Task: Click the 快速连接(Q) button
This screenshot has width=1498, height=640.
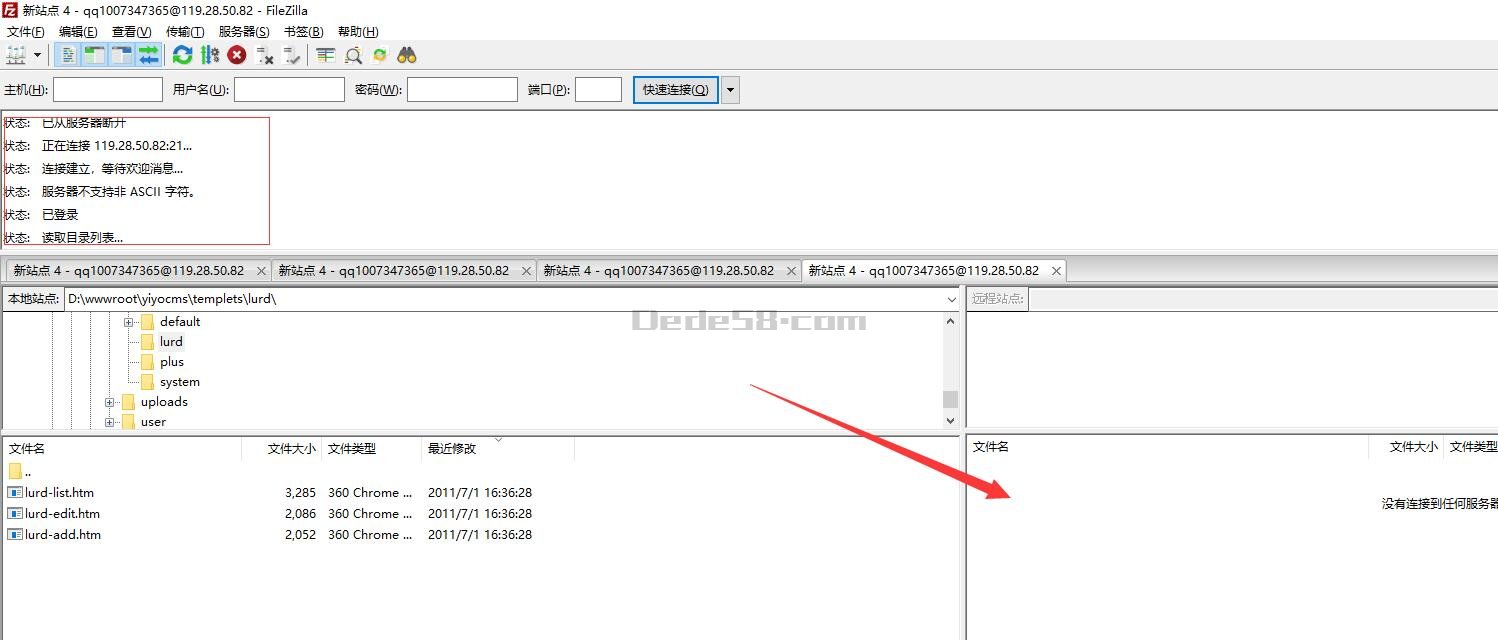Action: pos(675,90)
